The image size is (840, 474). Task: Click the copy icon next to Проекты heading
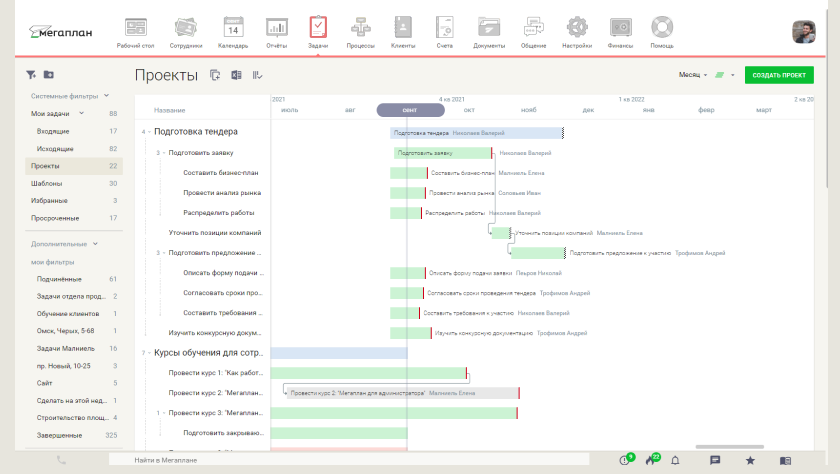[216, 75]
